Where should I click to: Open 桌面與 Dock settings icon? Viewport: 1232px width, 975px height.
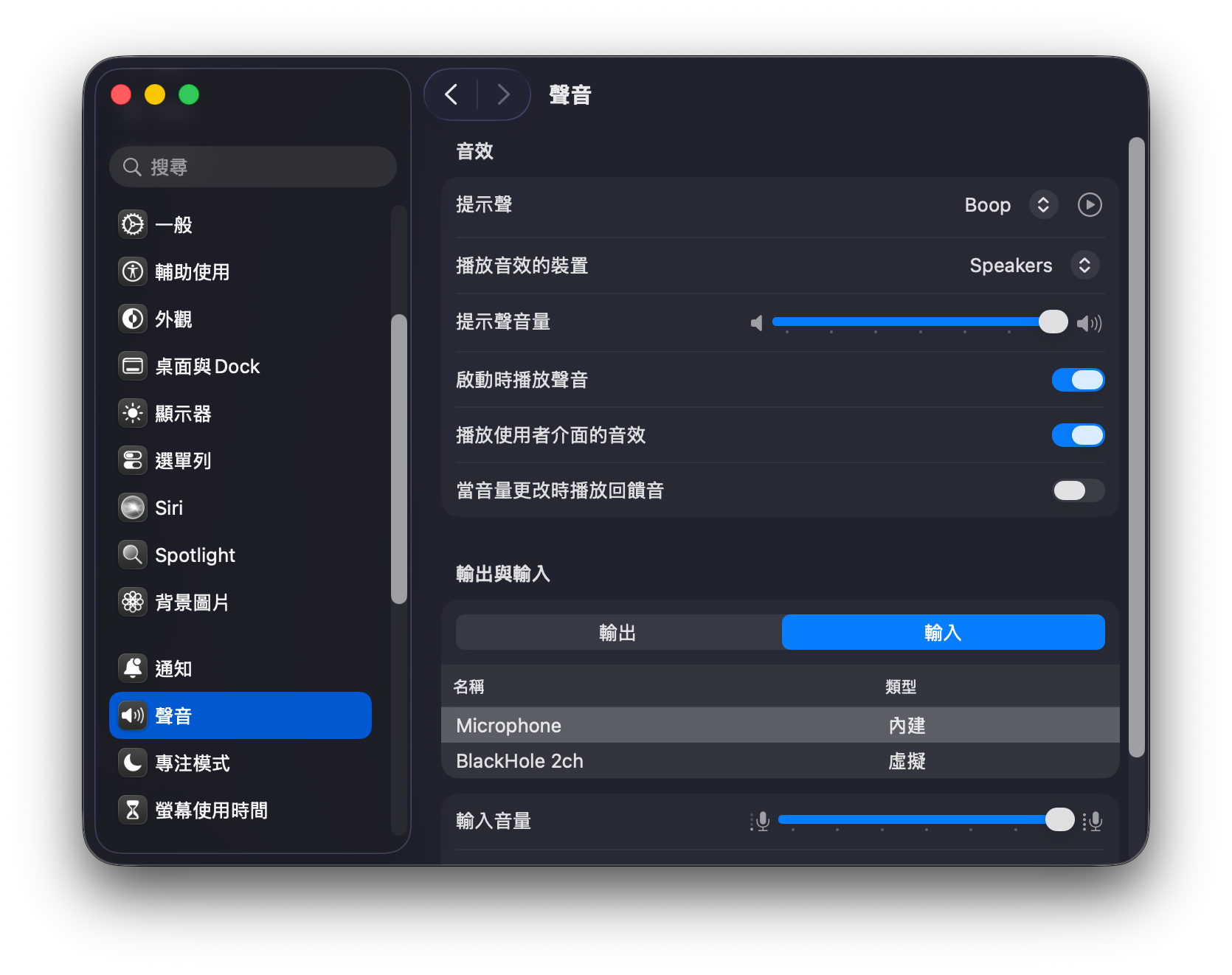133,366
